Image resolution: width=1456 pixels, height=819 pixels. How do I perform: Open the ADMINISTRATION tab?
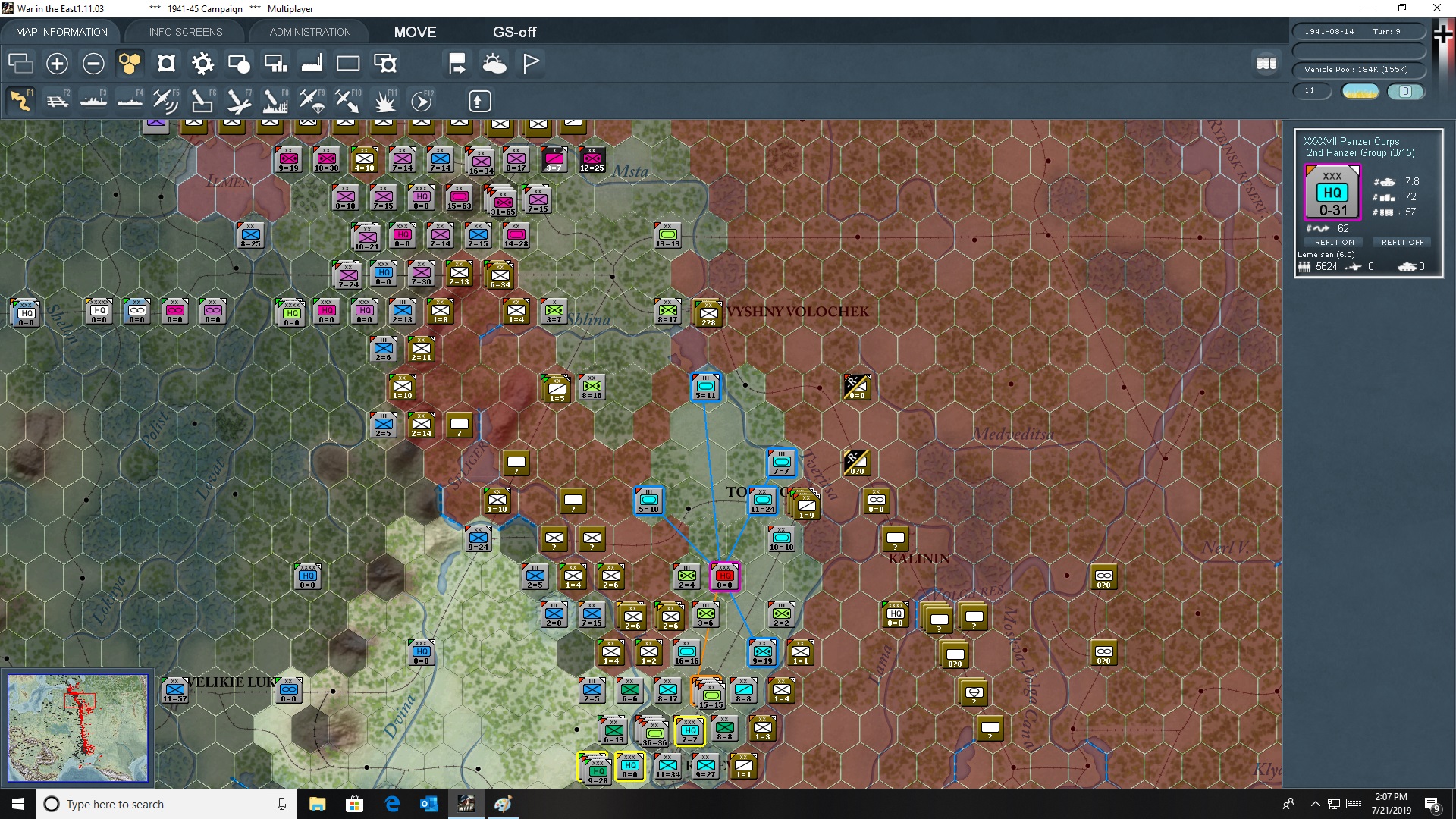[x=310, y=32]
